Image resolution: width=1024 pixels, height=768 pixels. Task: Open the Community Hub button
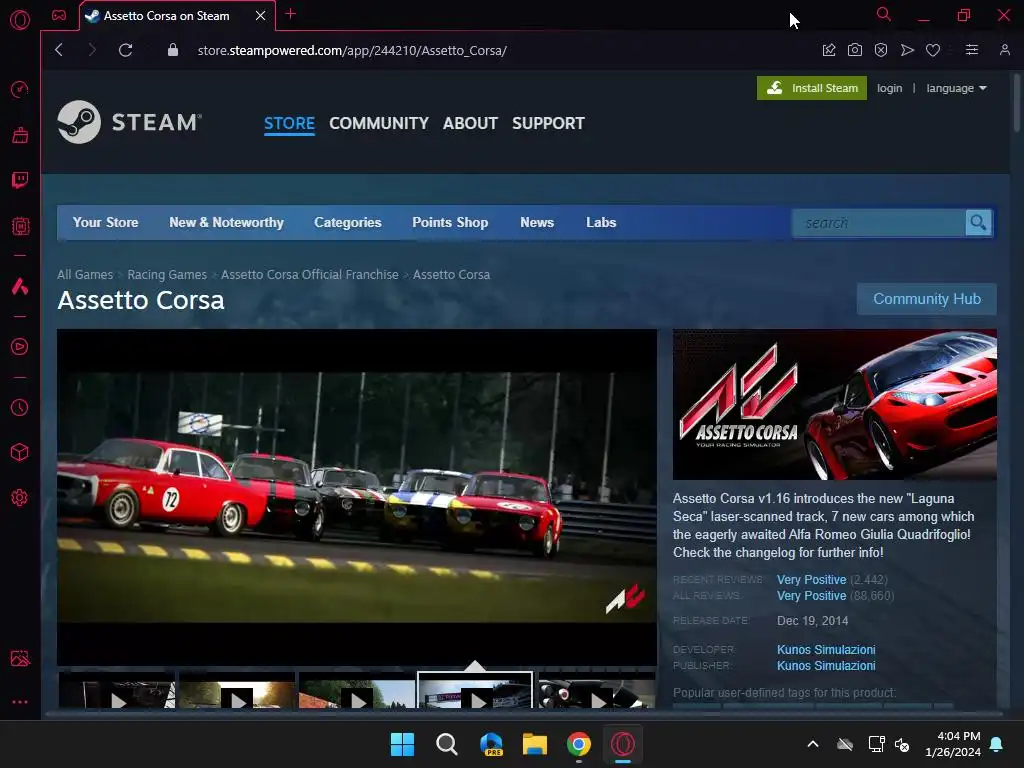(x=927, y=299)
